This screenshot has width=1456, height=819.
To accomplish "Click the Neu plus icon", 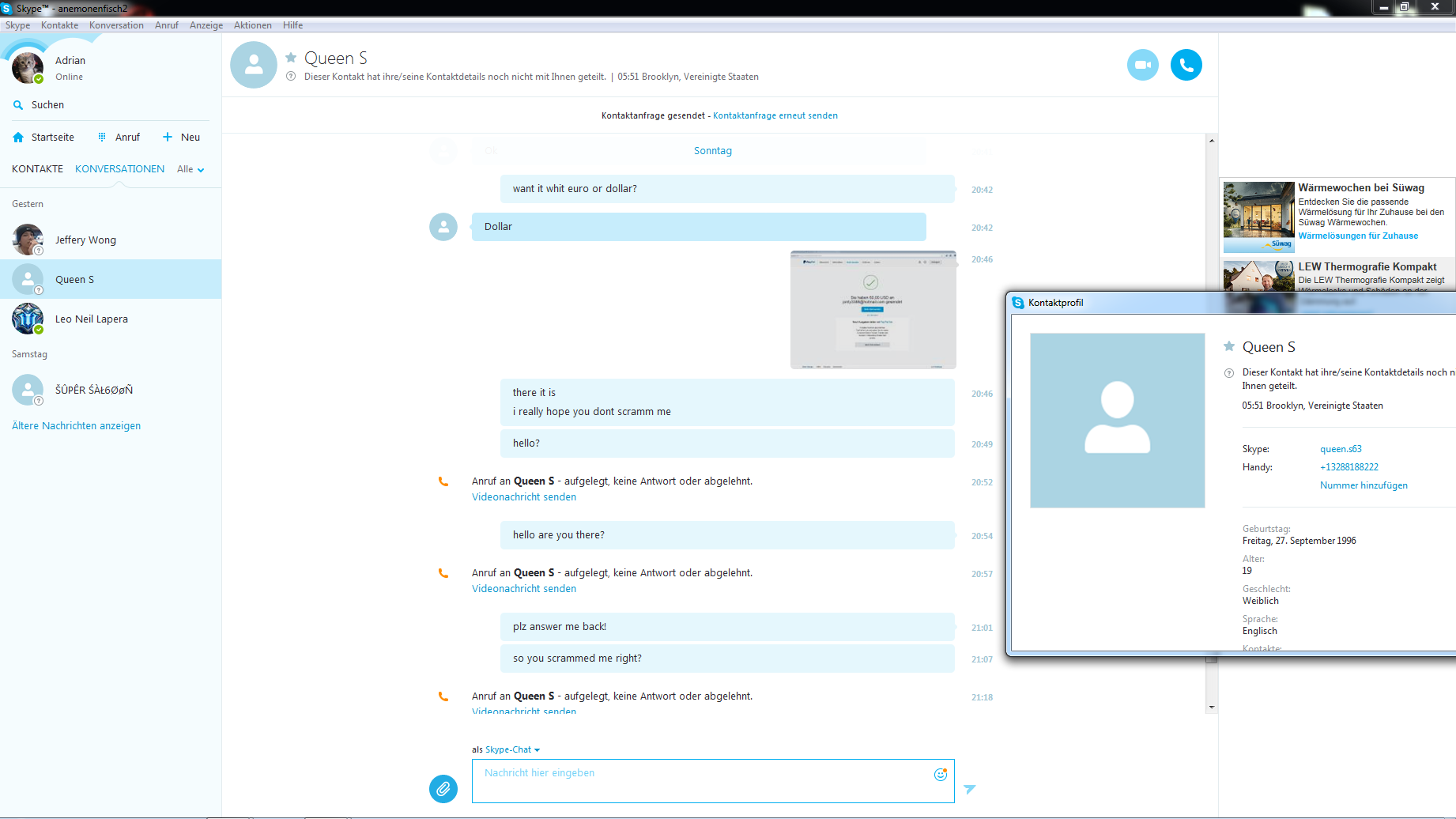I will pyautogui.click(x=167, y=137).
